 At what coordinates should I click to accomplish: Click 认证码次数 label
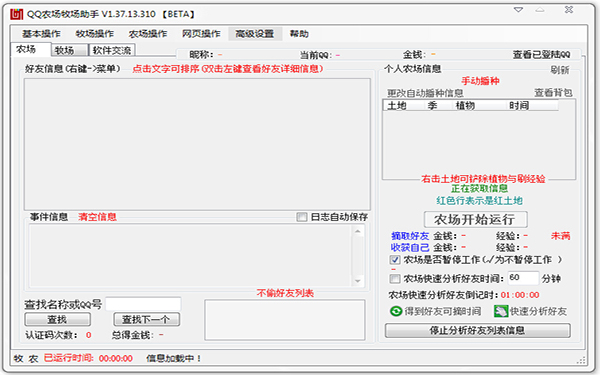coord(51,335)
